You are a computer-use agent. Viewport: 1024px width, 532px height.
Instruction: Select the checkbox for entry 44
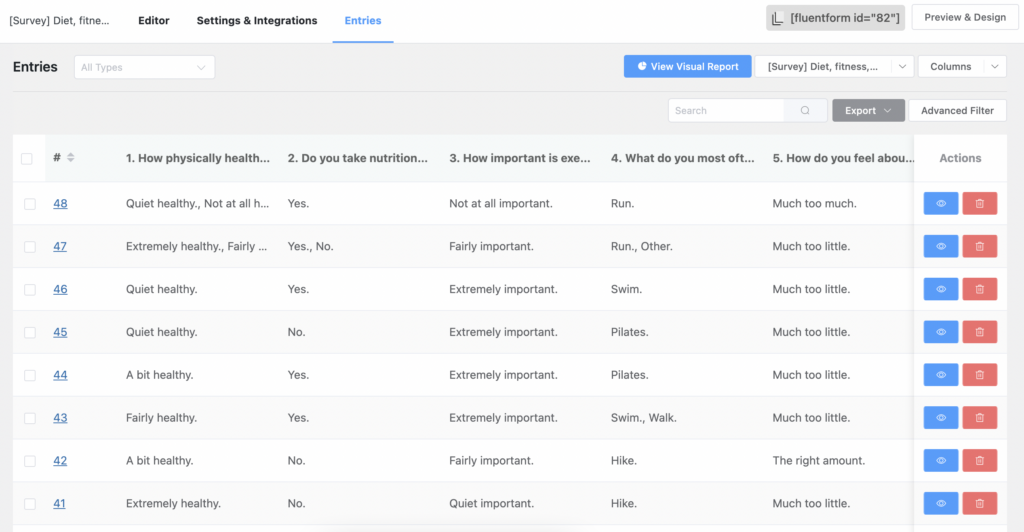click(x=29, y=376)
